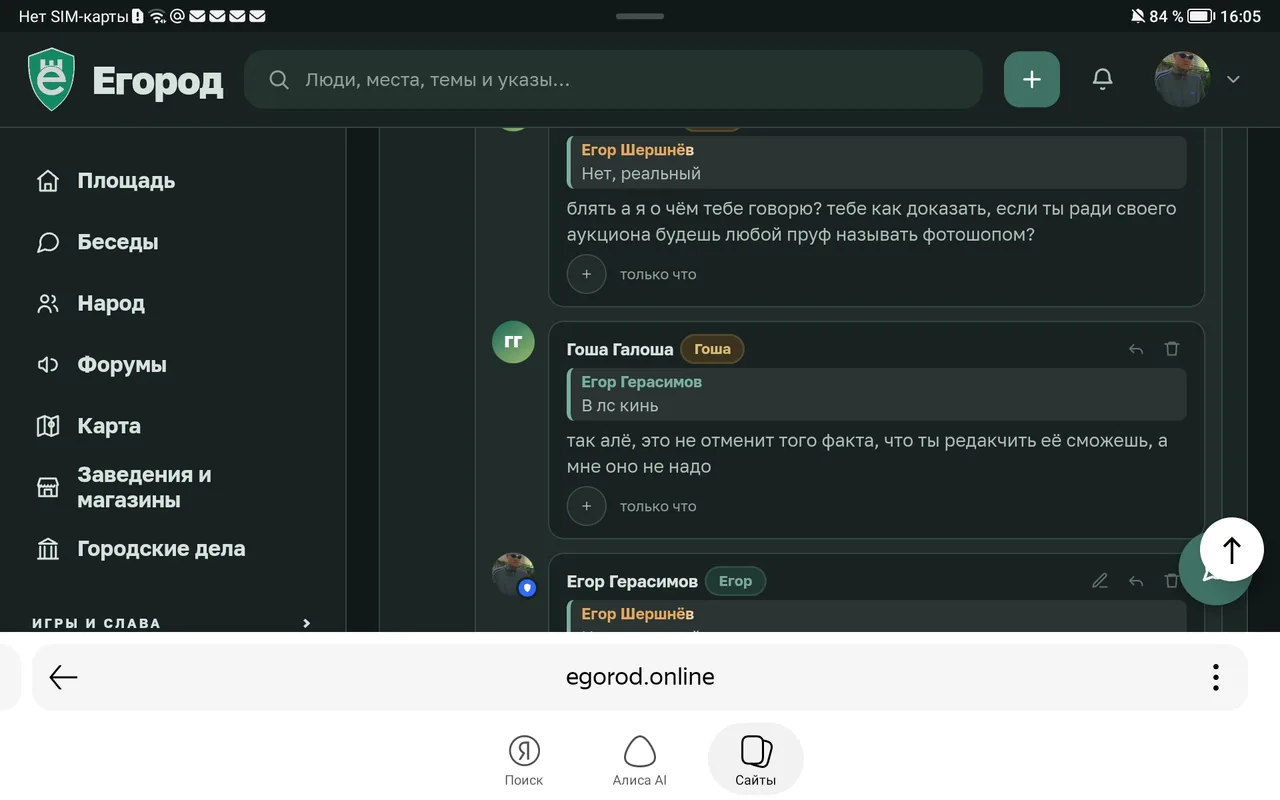Click the Гоша role badge
This screenshot has width=1280, height=800.
tap(712, 349)
